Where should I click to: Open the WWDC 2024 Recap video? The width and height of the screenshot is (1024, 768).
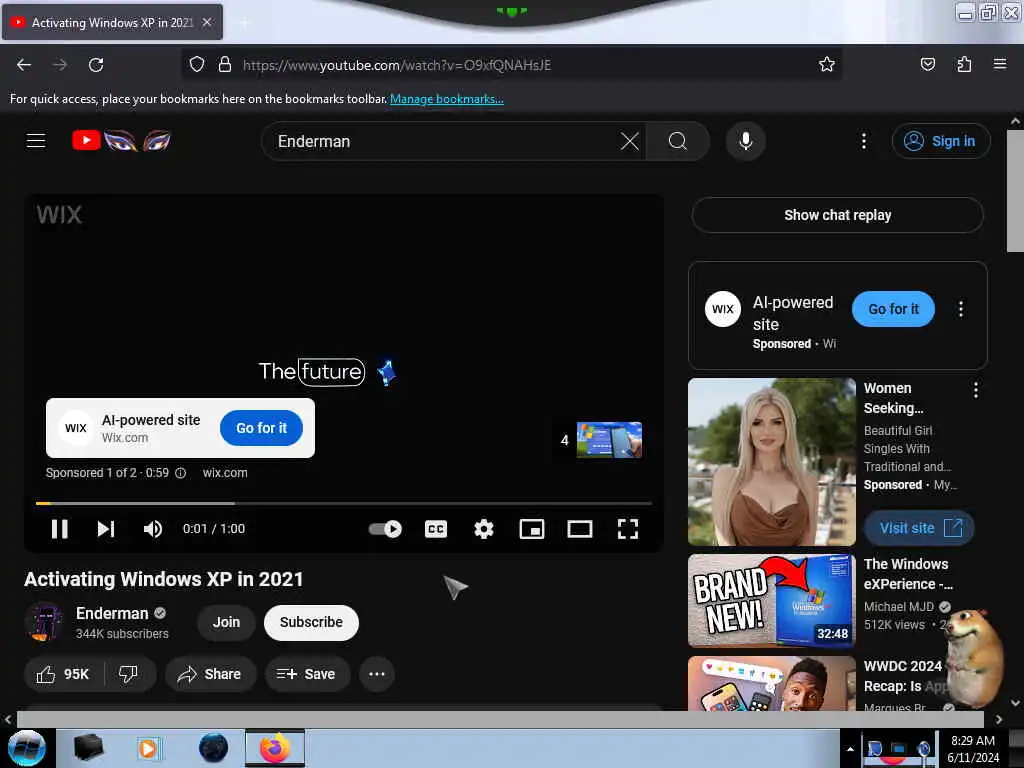tap(771, 683)
